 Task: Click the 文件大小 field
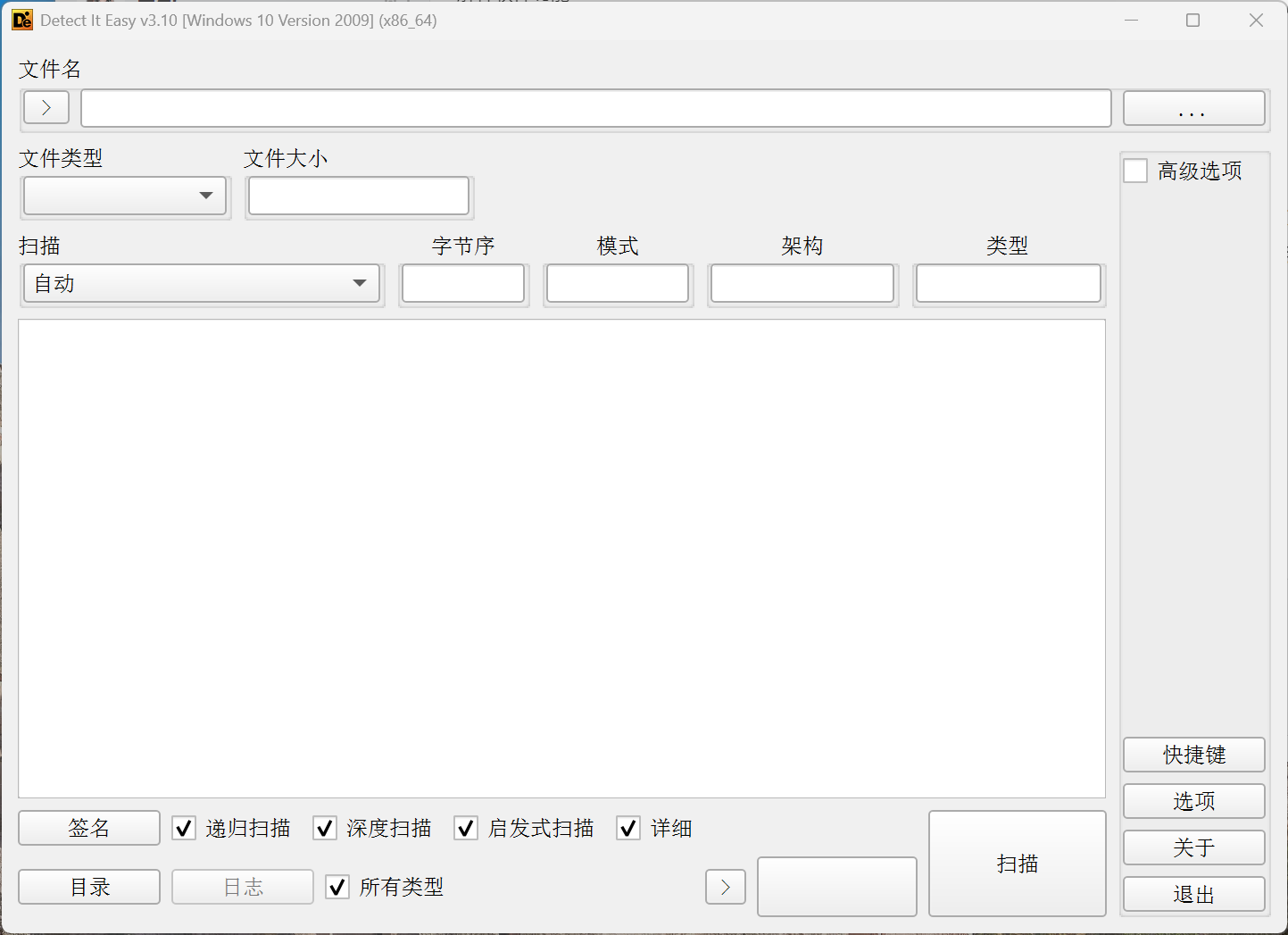point(359,196)
